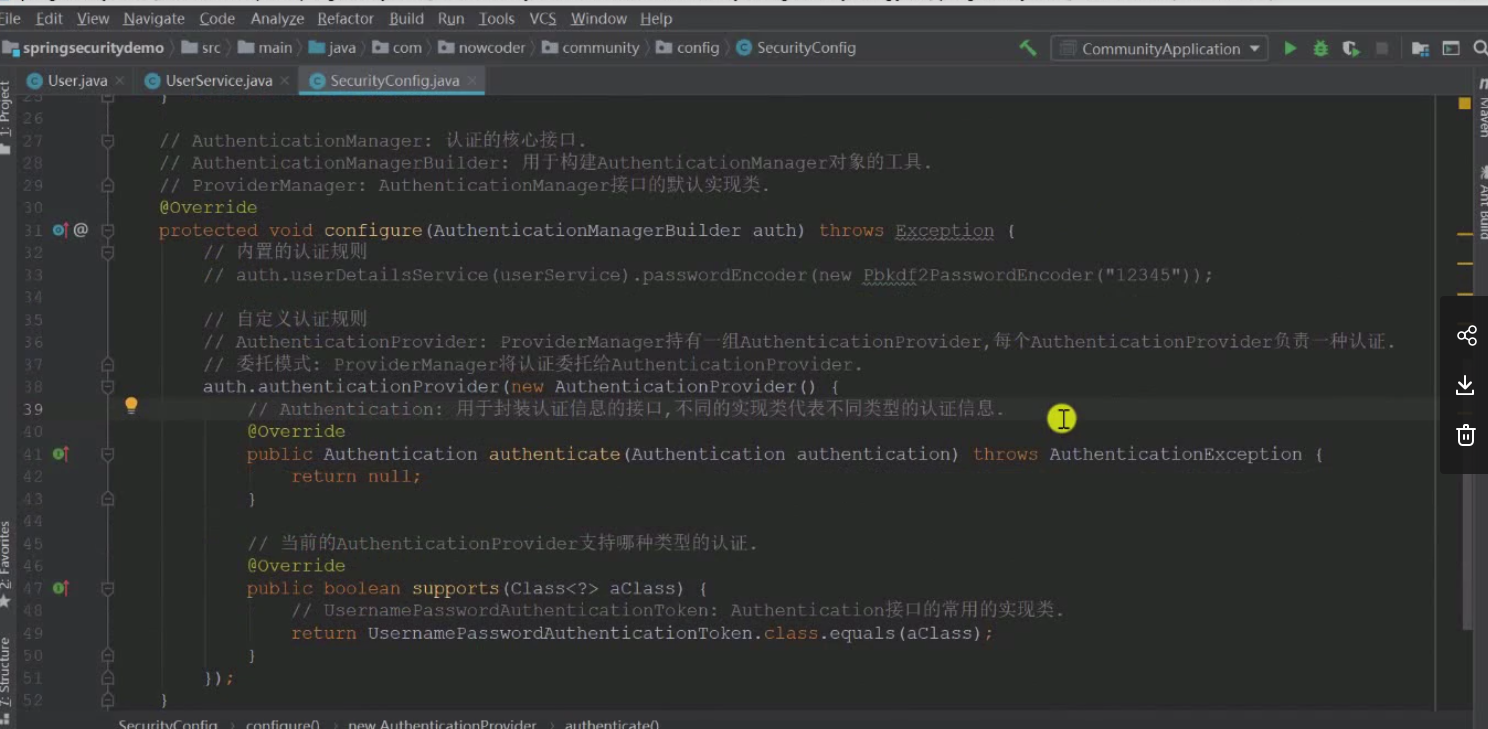Open the Window menu
Image resolution: width=1488 pixels, height=729 pixels.
click(x=599, y=19)
